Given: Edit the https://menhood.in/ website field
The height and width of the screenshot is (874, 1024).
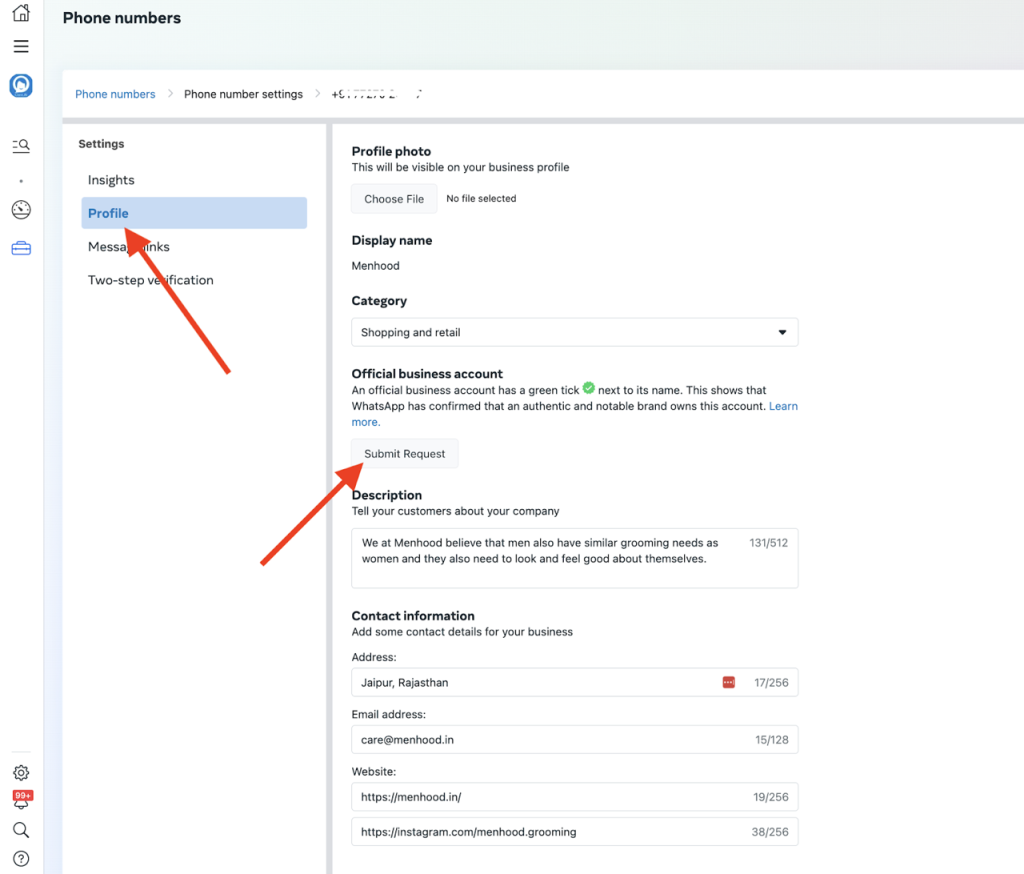Looking at the screenshot, I should [x=575, y=796].
